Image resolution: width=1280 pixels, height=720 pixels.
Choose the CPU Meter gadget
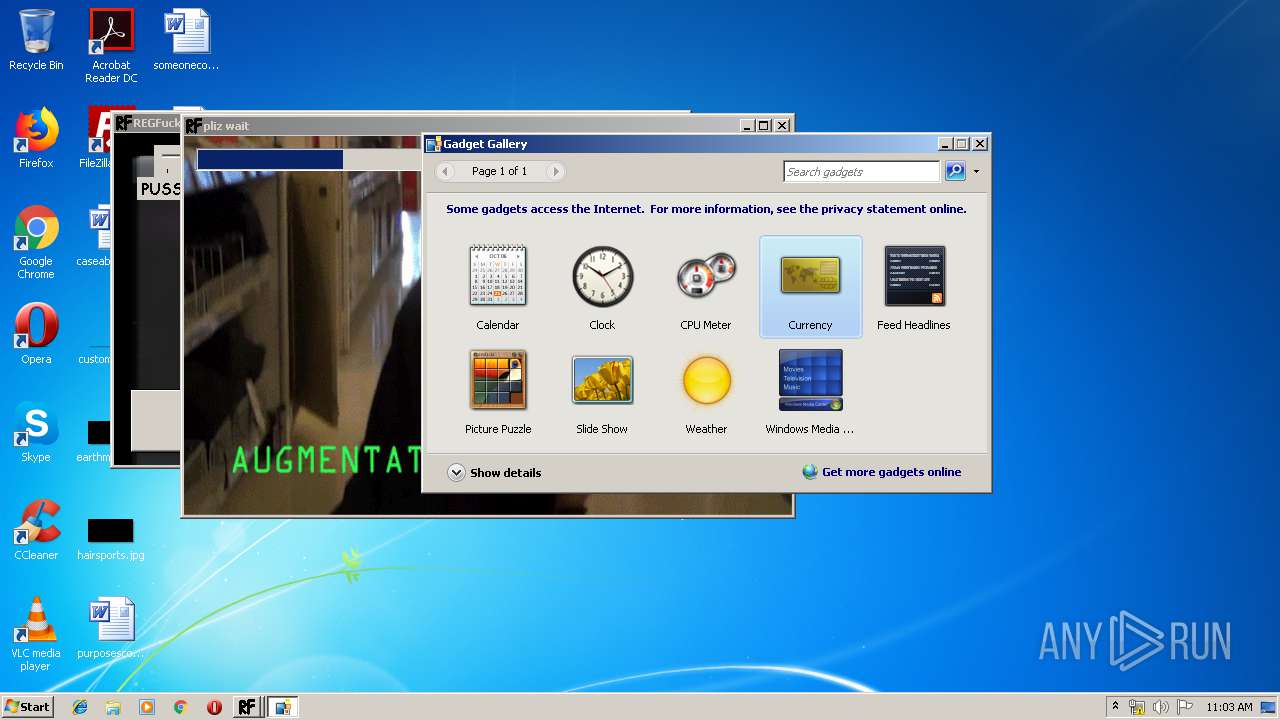[x=706, y=287]
